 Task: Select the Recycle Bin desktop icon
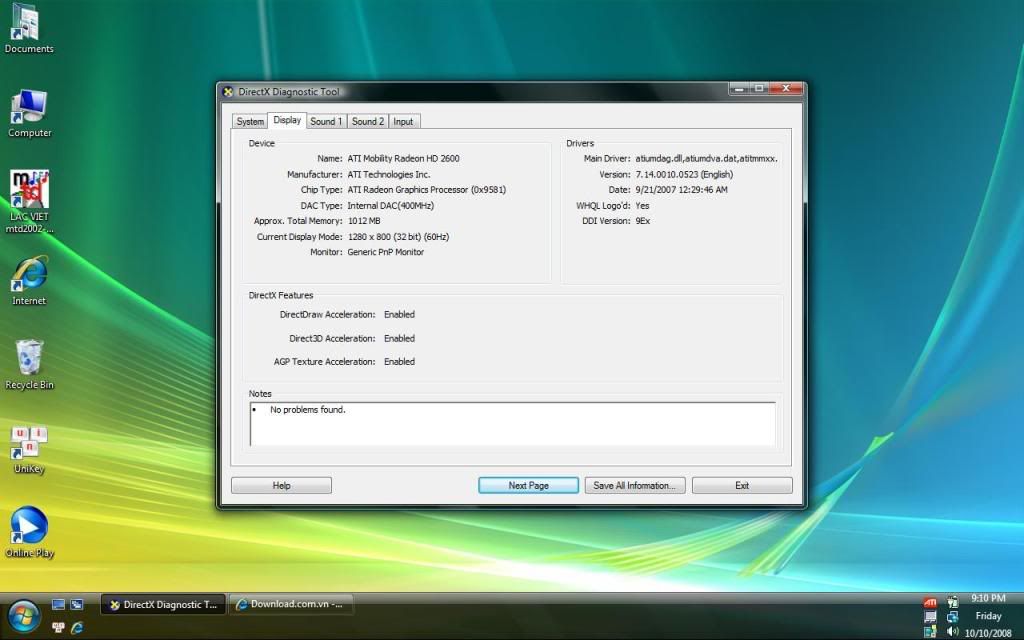pos(29,364)
